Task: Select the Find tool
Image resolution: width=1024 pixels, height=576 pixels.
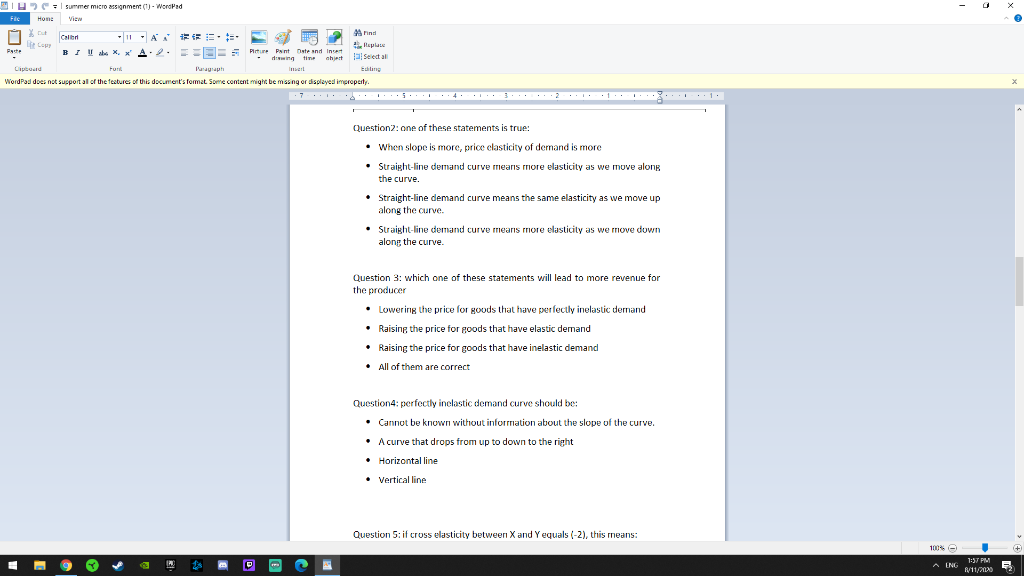Action: pyautogui.click(x=366, y=33)
